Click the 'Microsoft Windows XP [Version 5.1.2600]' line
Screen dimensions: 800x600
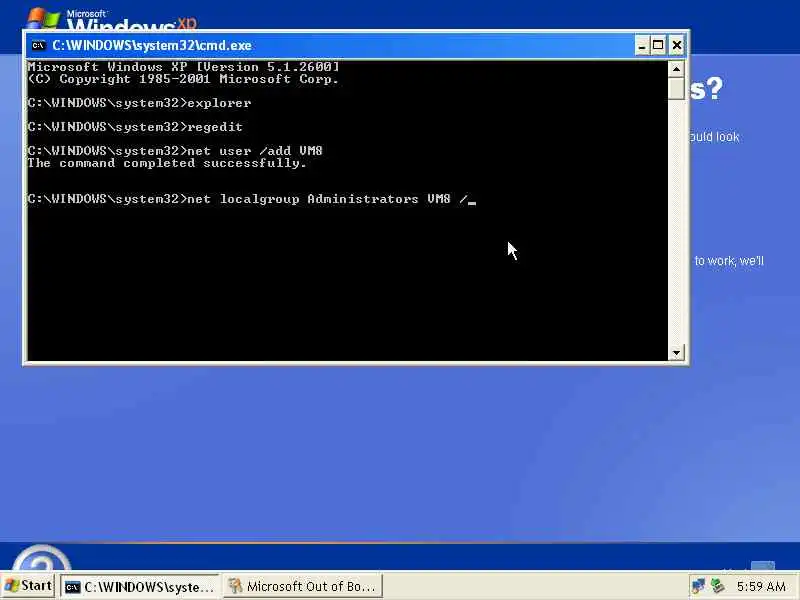click(183, 67)
